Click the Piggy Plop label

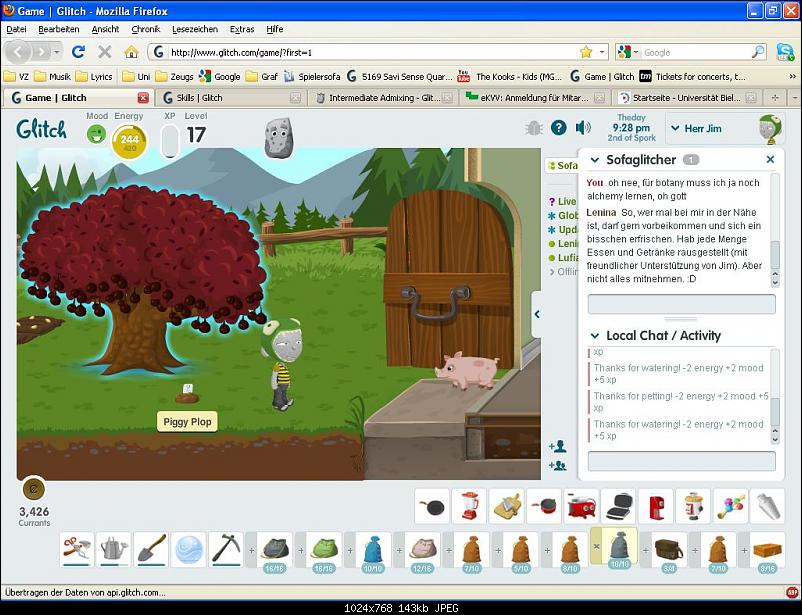[x=187, y=422]
